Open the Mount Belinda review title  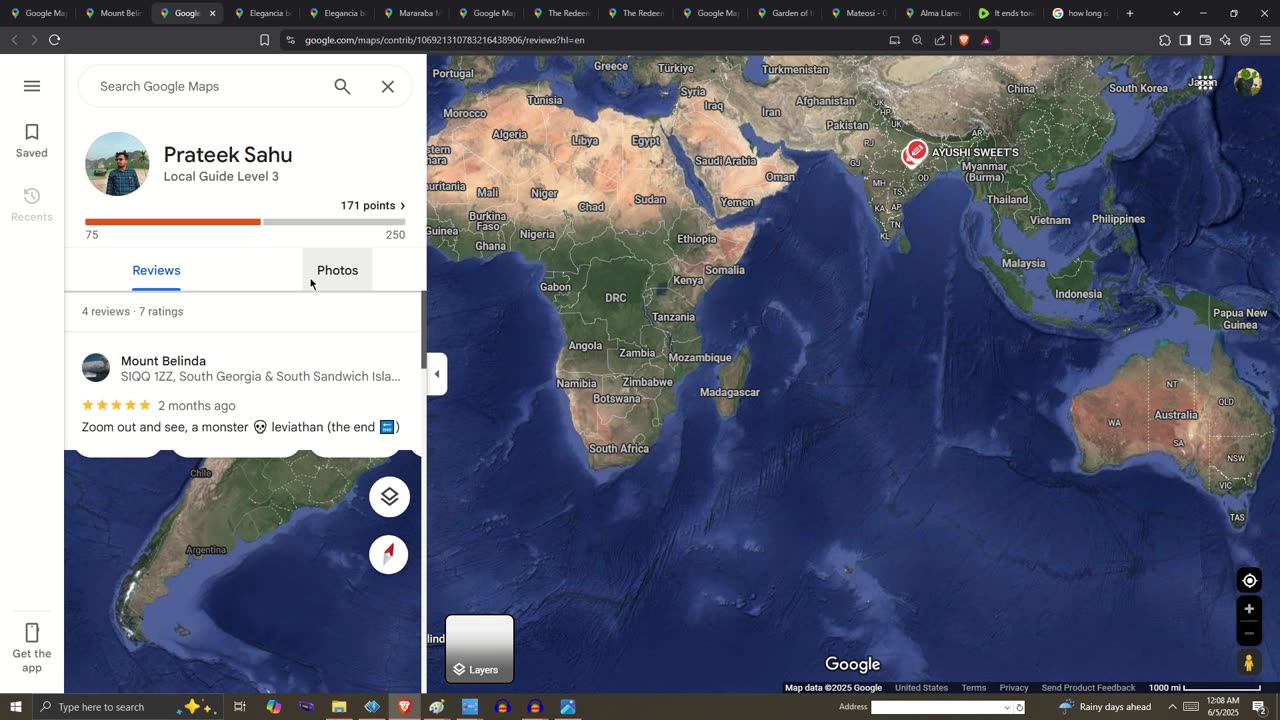(163, 361)
